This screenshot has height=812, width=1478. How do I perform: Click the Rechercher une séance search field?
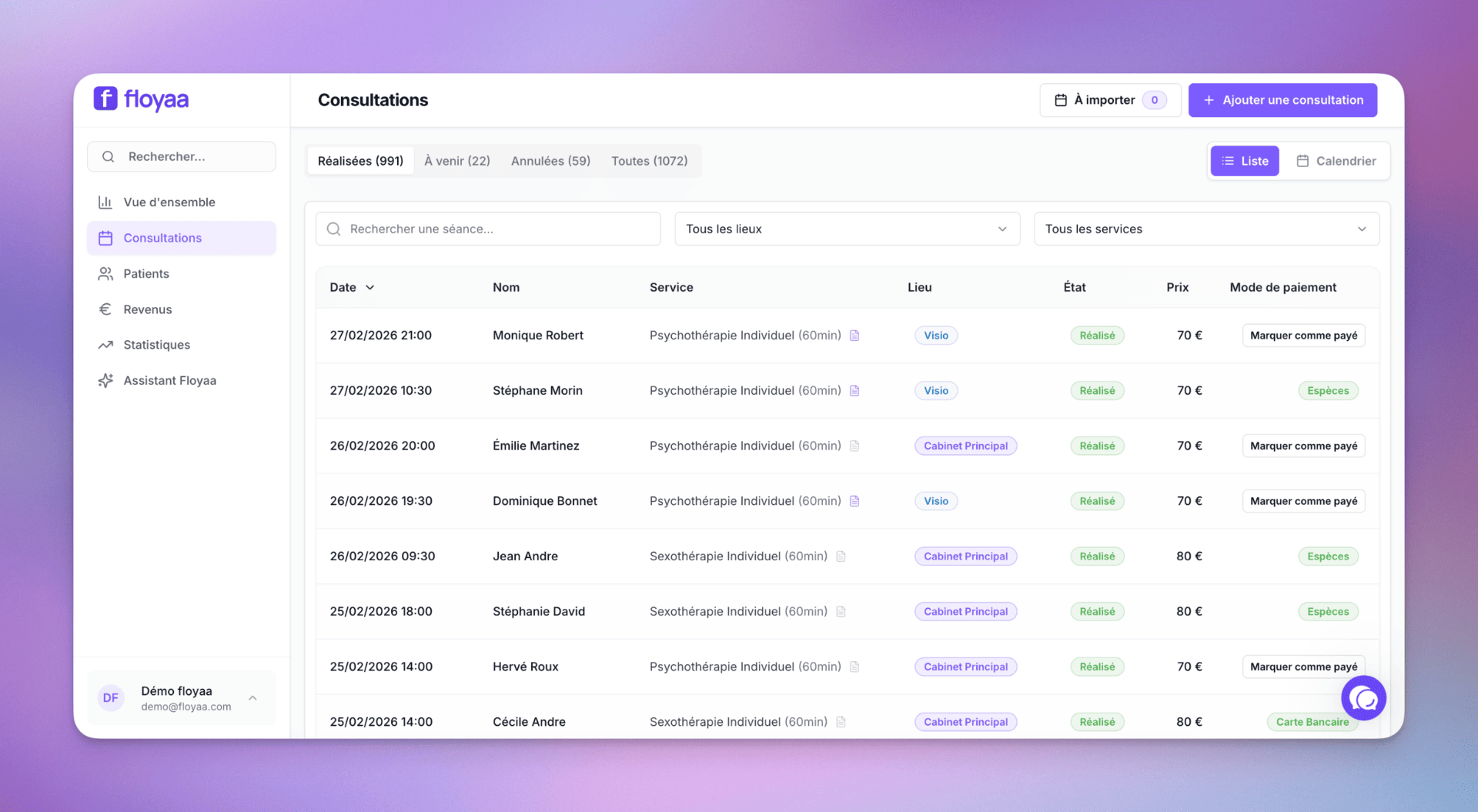coord(488,229)
